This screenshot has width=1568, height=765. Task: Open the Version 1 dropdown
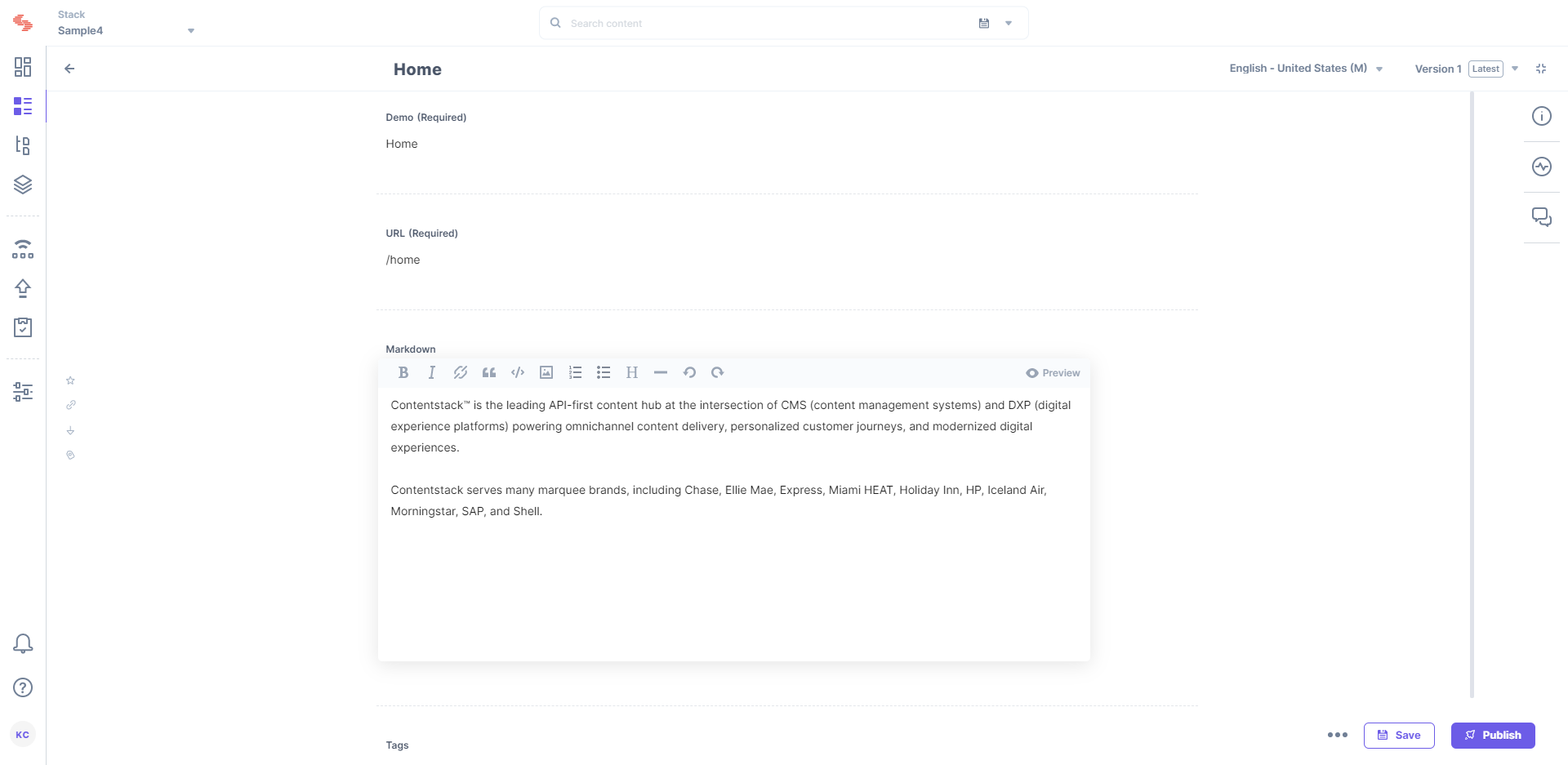pos(1515,69)
